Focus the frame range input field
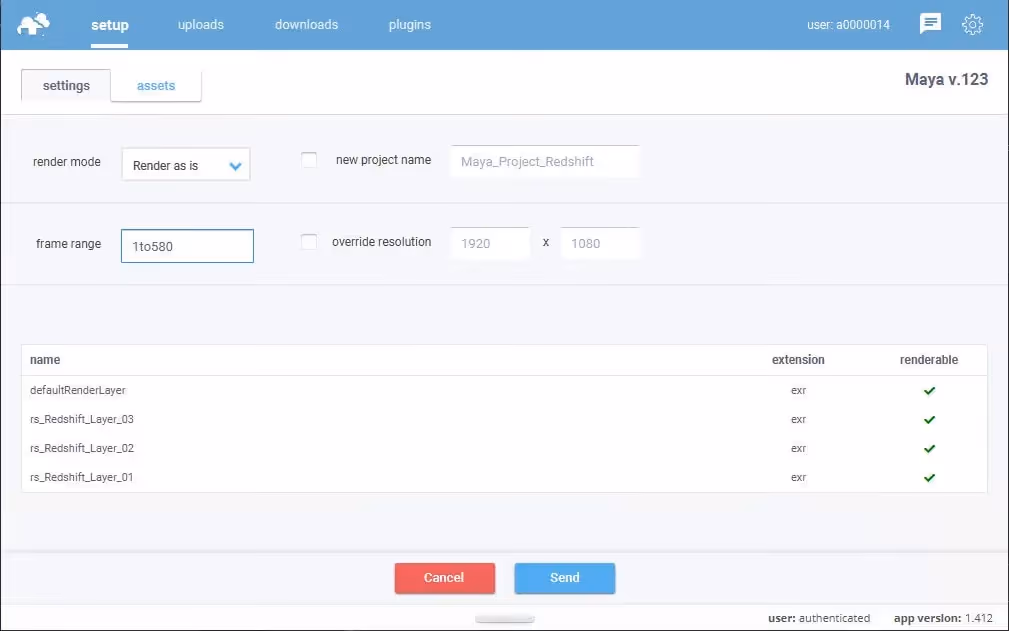Image resolution: width=1009 pixels, height=631 pixels. coord(187,246)
